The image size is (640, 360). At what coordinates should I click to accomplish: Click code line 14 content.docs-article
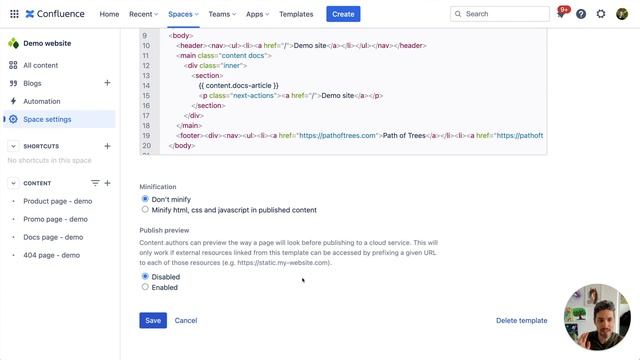click(239, 85)
